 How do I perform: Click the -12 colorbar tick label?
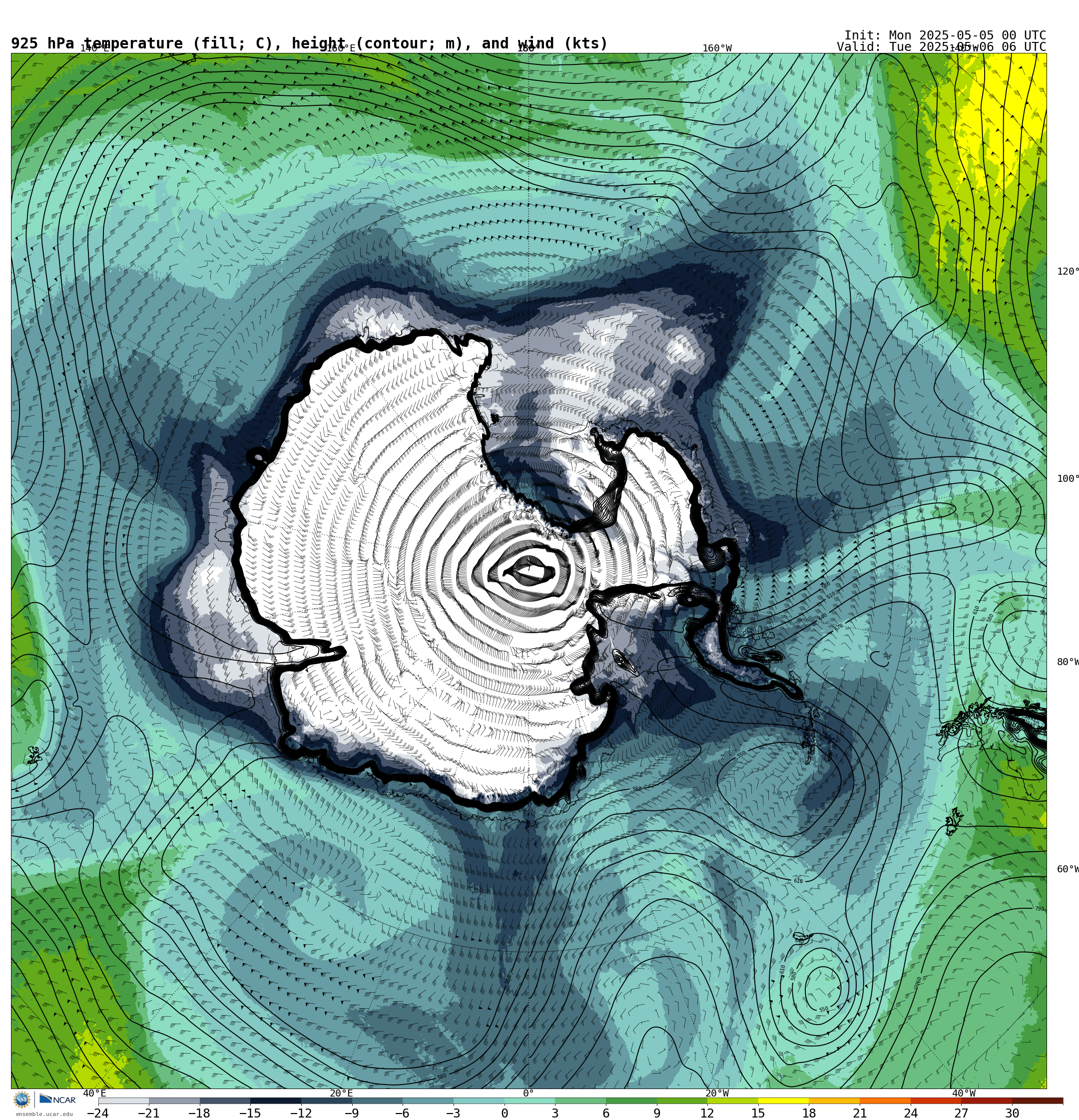(x=301, y=1113)
